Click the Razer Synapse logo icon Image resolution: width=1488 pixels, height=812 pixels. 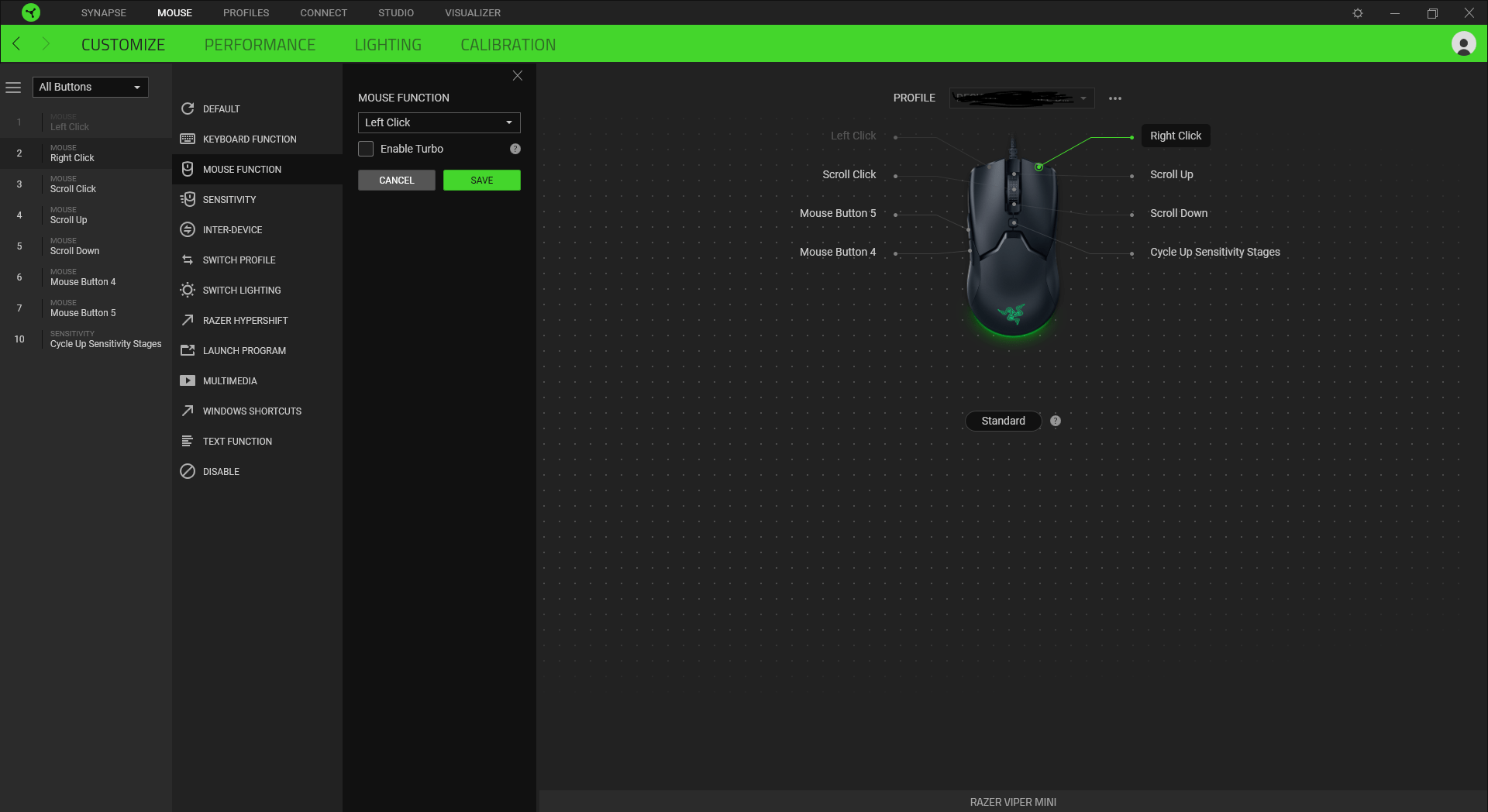[x=31, y=12]
